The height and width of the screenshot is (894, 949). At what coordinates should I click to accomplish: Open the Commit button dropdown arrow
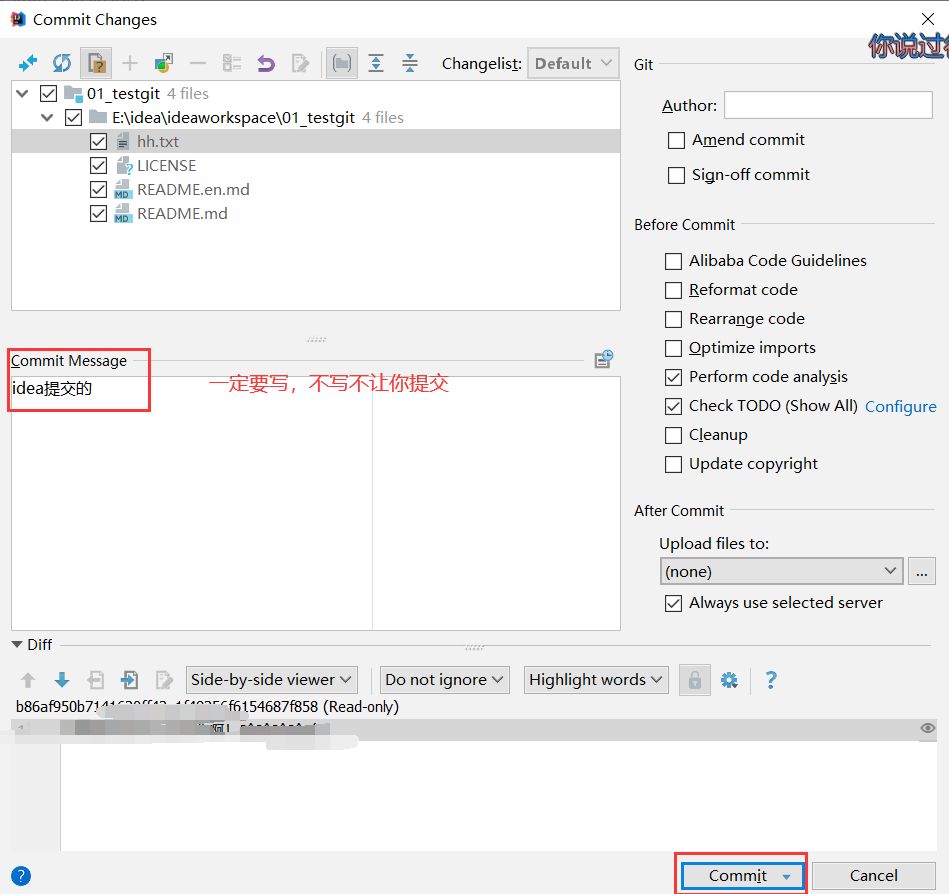[786, 876]
